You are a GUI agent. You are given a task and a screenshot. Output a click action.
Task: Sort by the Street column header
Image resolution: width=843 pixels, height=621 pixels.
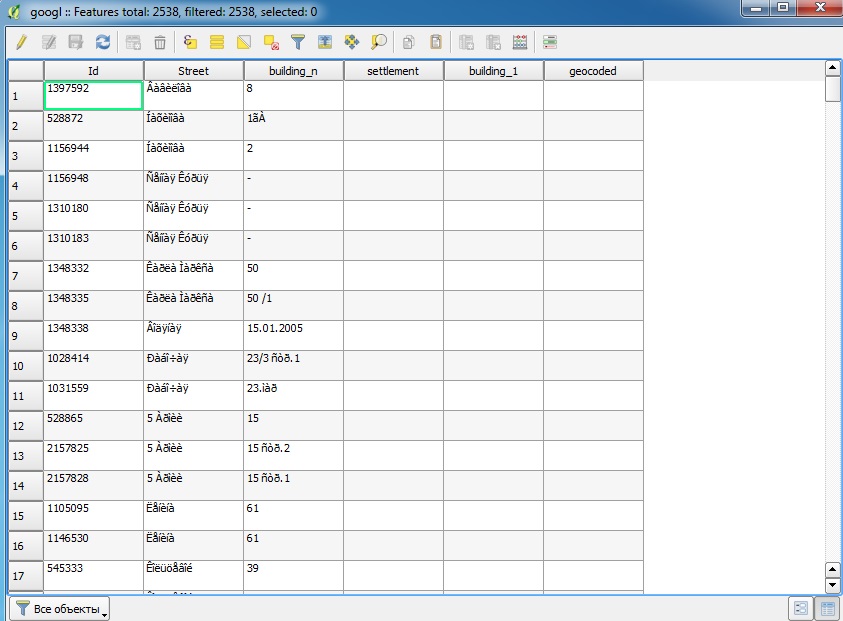point(194,71)
